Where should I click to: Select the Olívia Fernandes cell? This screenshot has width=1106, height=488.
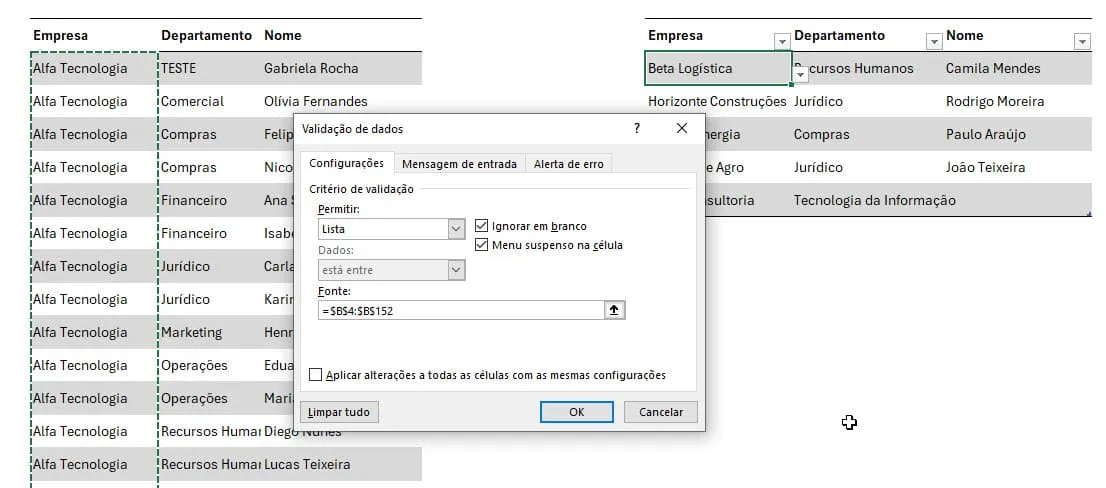coord(341,102)
